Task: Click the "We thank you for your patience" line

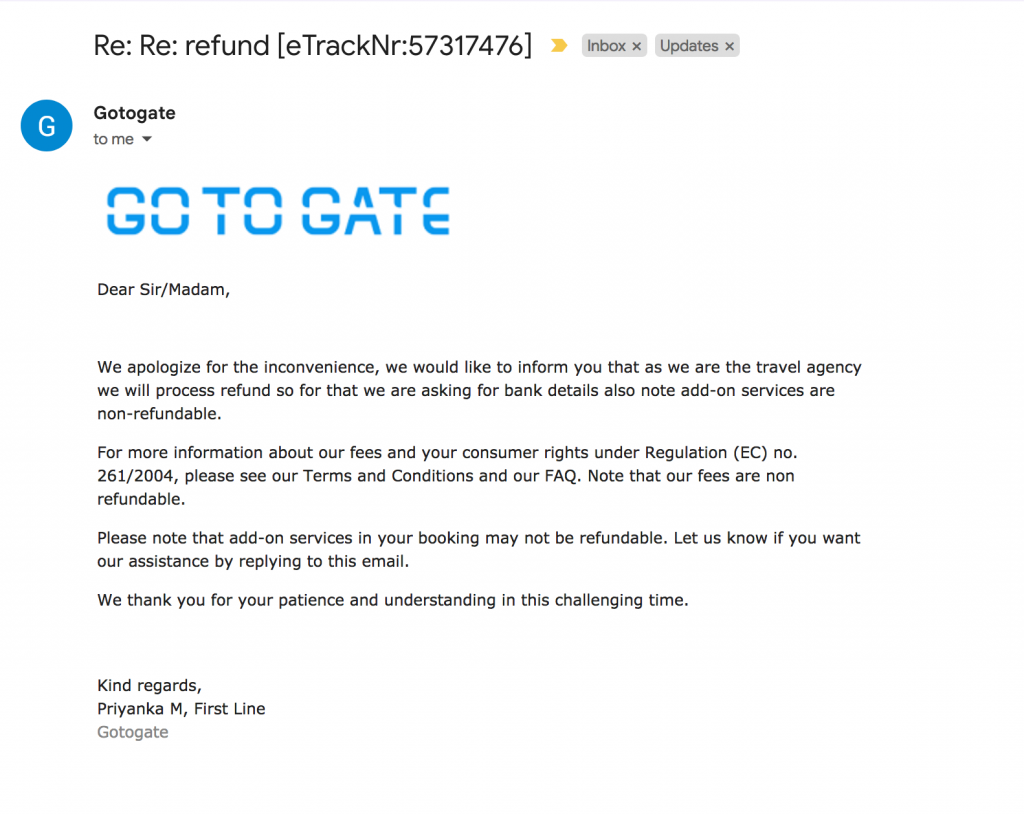Action: [x=393, y=601]
